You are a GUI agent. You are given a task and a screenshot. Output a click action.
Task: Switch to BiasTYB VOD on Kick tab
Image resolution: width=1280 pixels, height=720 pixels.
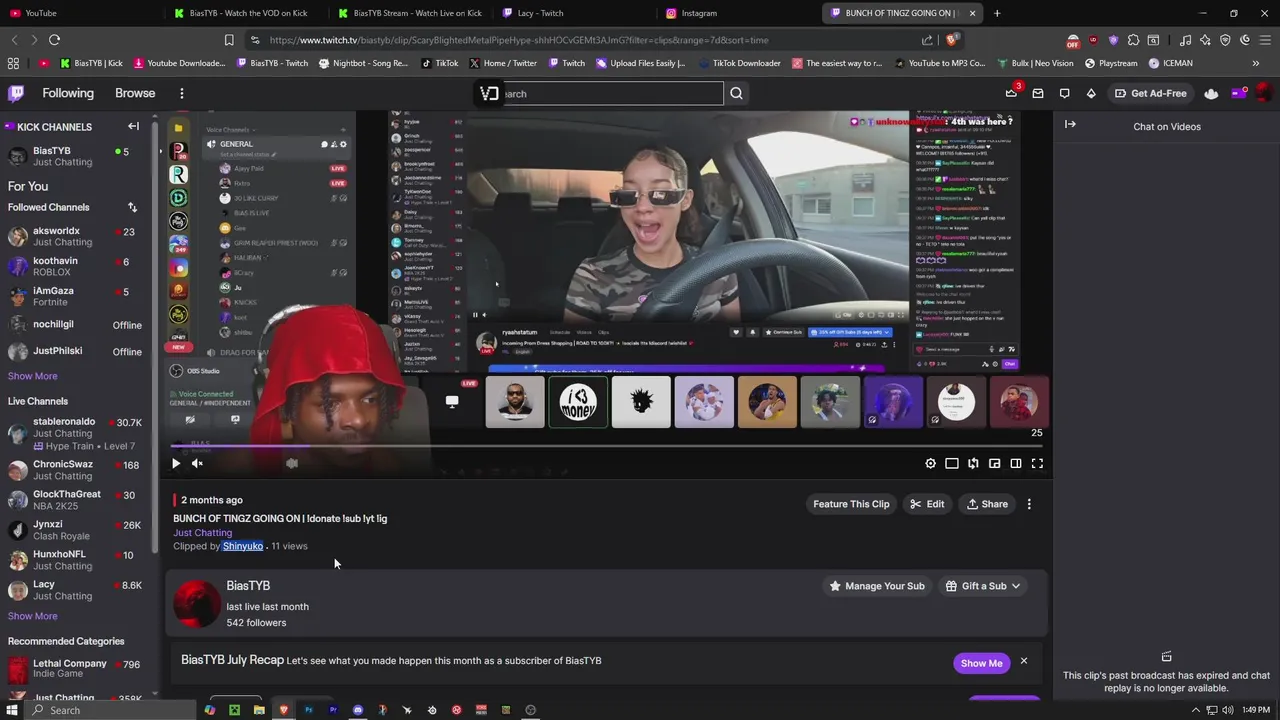coord(247,13)
